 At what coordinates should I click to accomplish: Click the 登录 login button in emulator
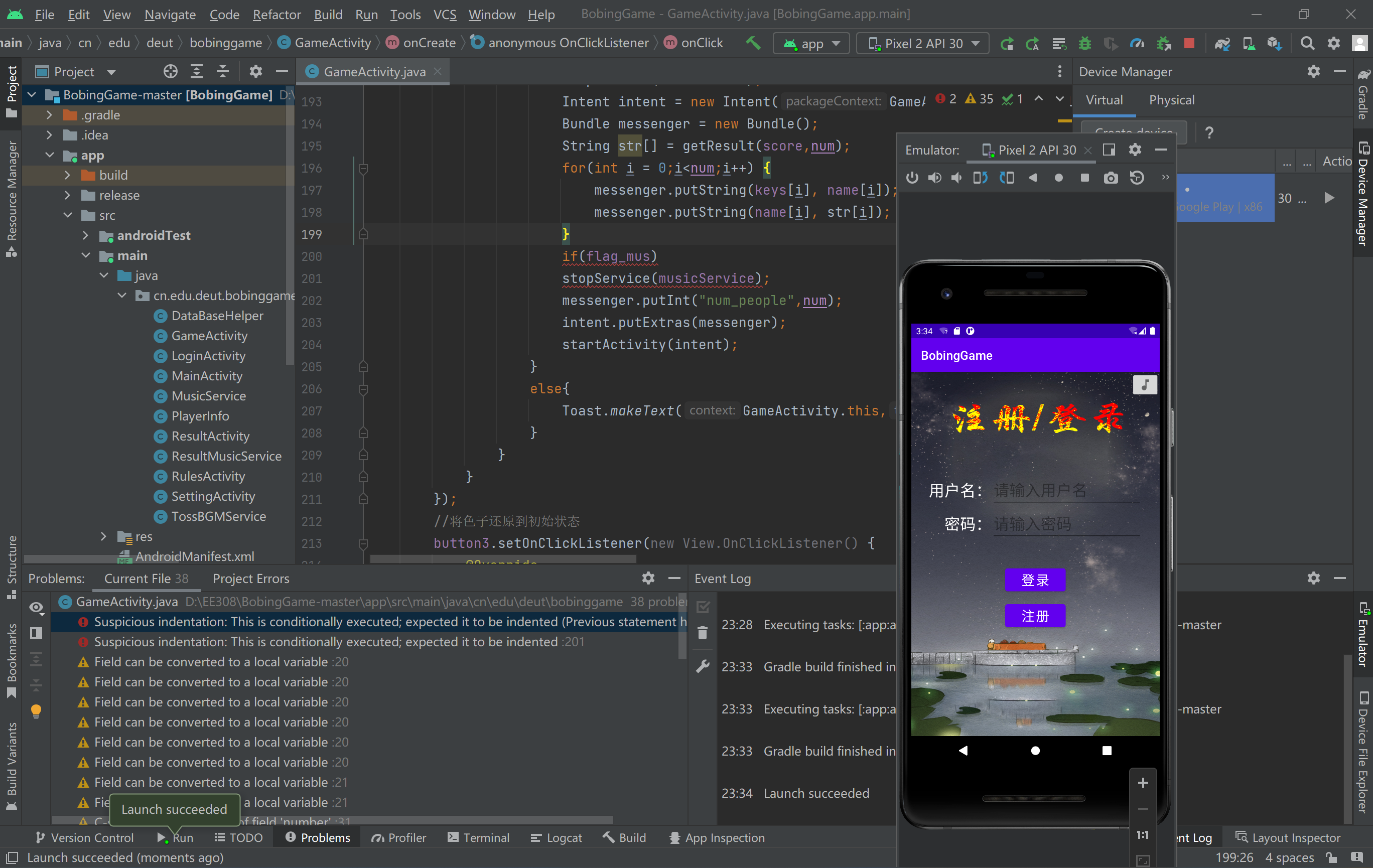1034,580
